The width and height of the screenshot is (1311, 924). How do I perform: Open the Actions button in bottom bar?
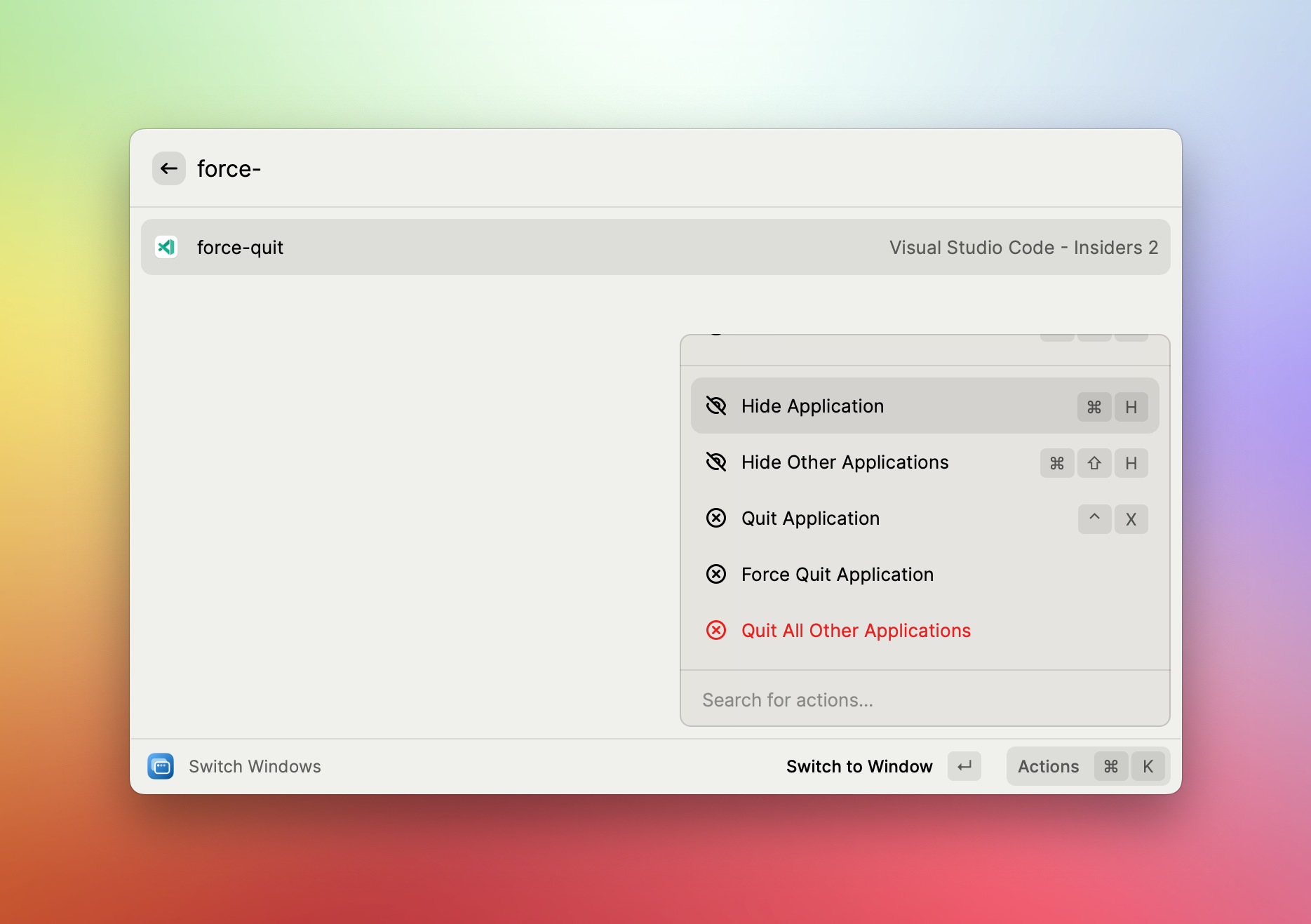pyautogui.click(x=1087, y=766)
